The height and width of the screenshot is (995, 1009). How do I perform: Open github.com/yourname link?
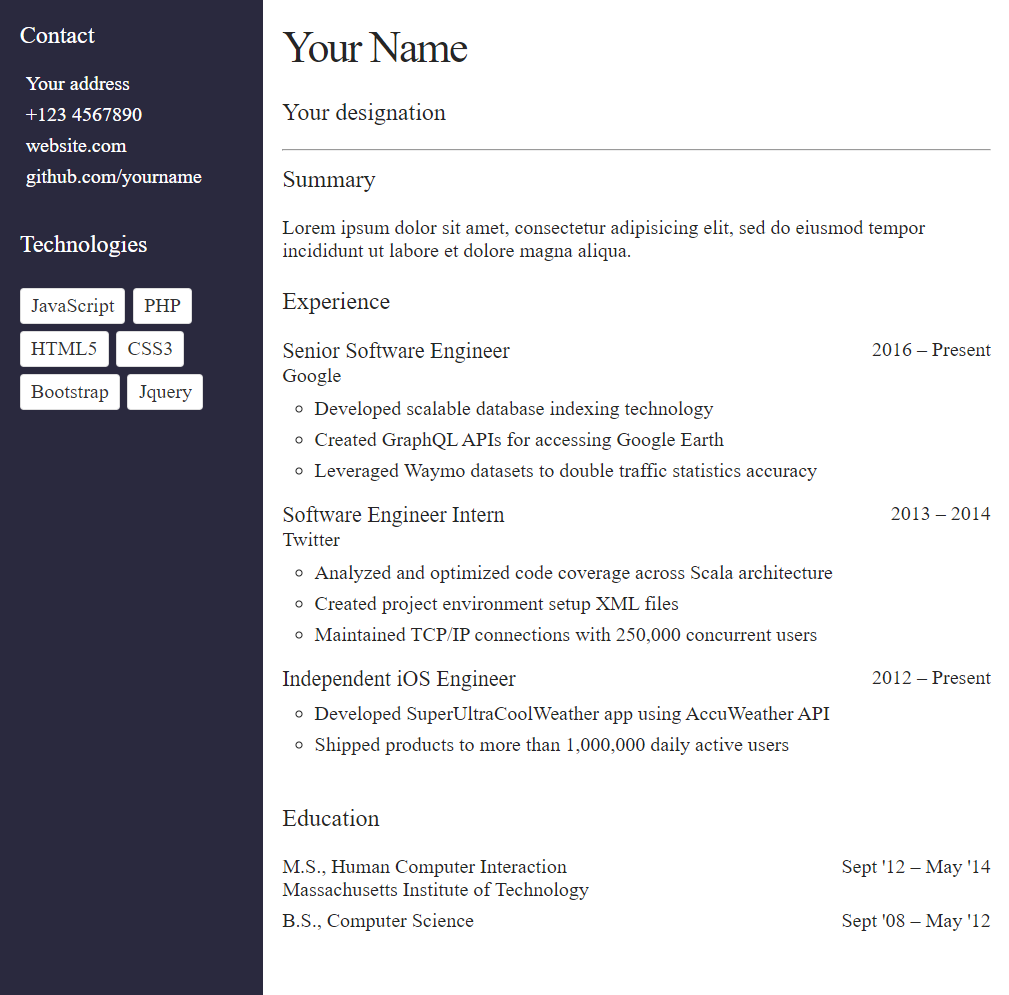pos(114,177)
